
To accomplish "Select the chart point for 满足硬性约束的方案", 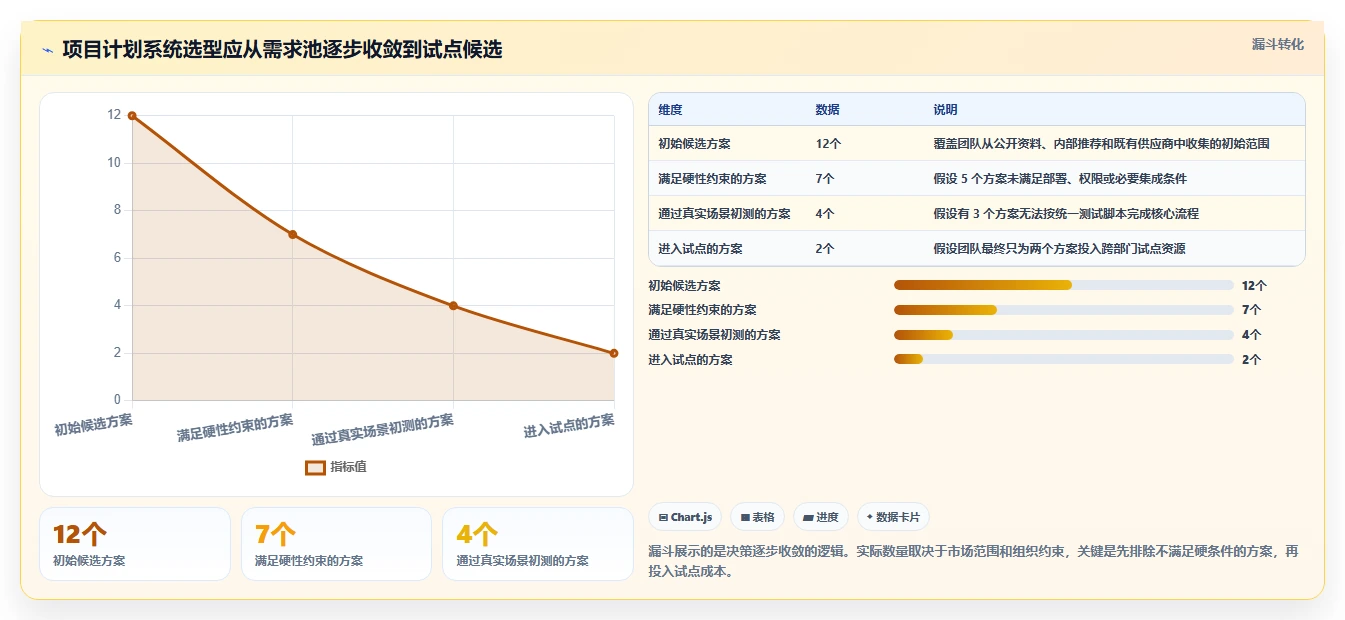I will pos(293,234).
